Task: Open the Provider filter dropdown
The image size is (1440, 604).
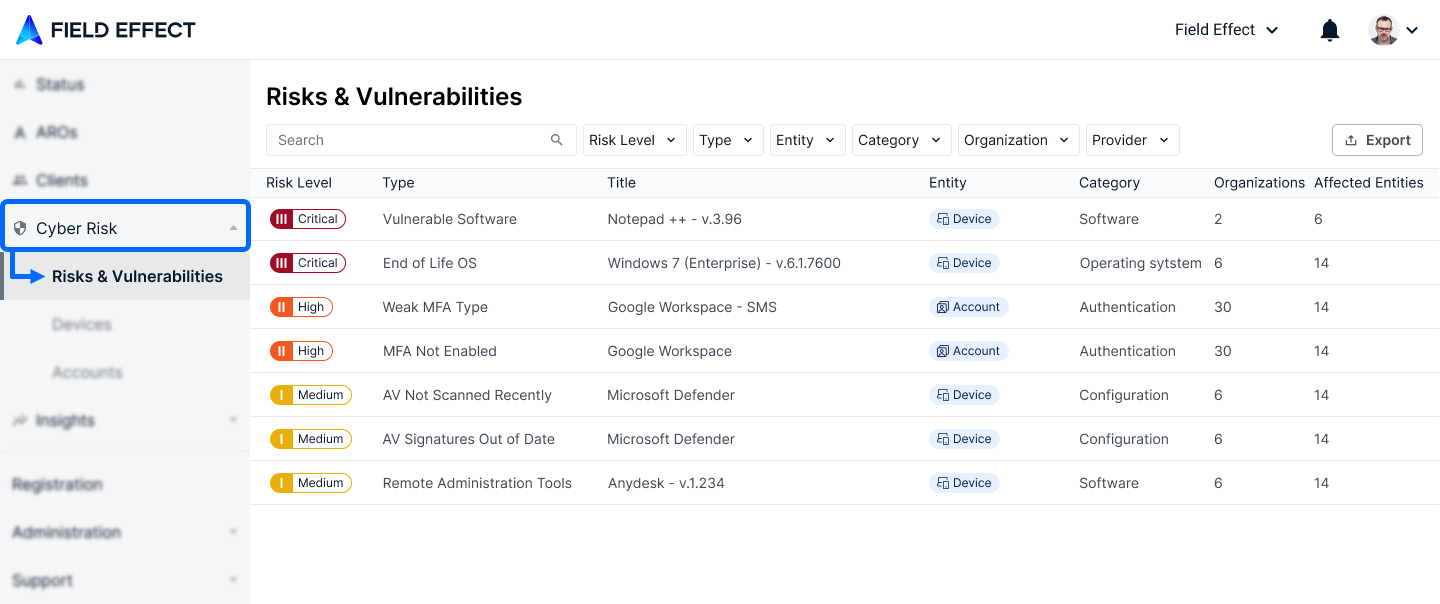Action: [1133, 140]
